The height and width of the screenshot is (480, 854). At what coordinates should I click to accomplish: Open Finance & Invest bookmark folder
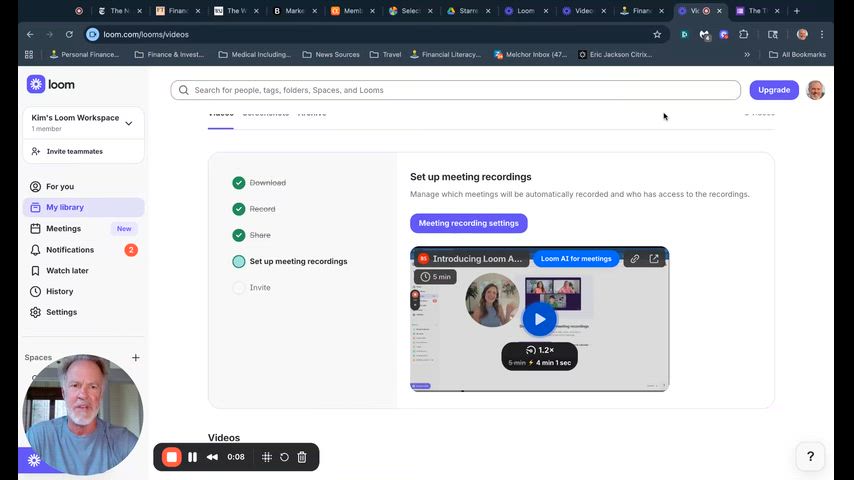(x=169, y=54)
